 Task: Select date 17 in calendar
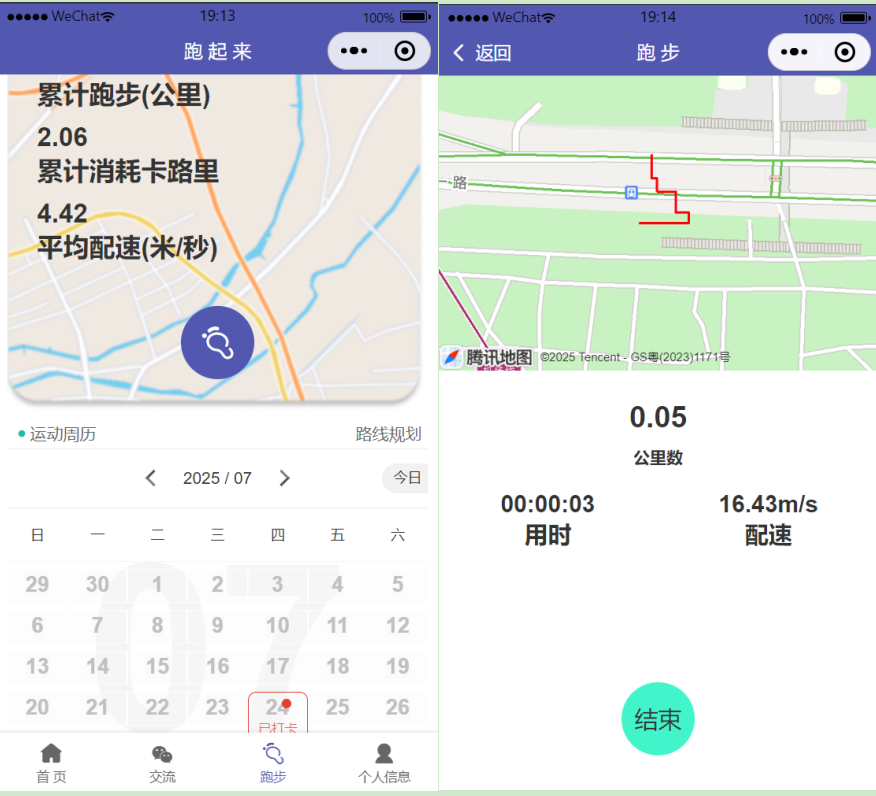[x=278, y=666]
